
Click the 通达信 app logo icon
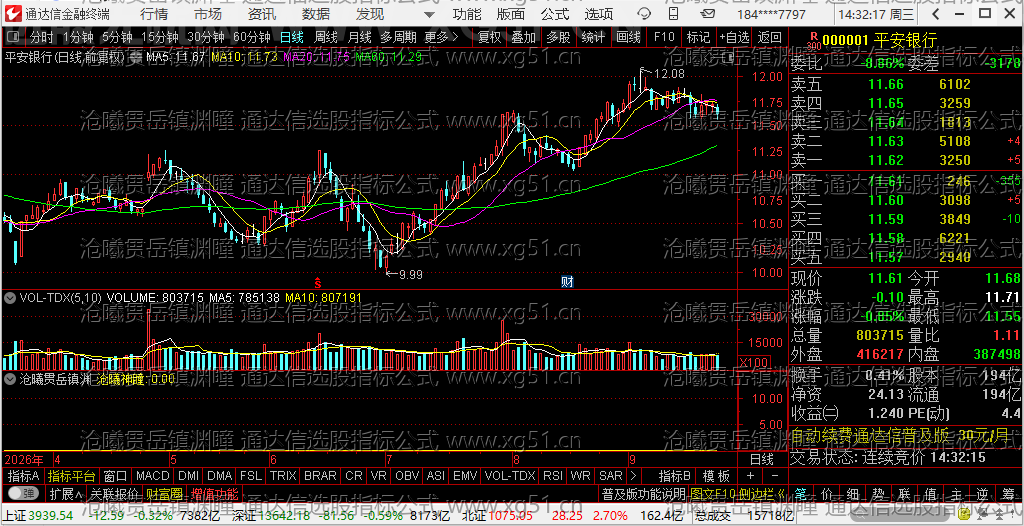(x=13, y=14)
